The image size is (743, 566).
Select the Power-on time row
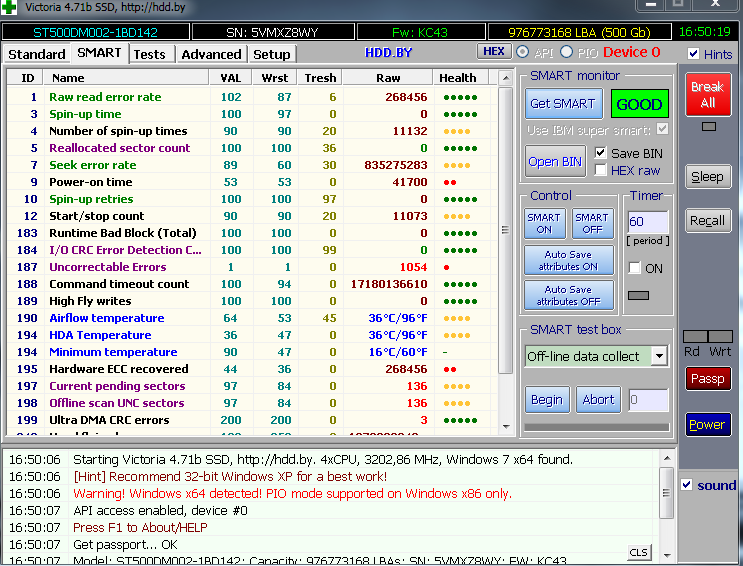[252, 182]
